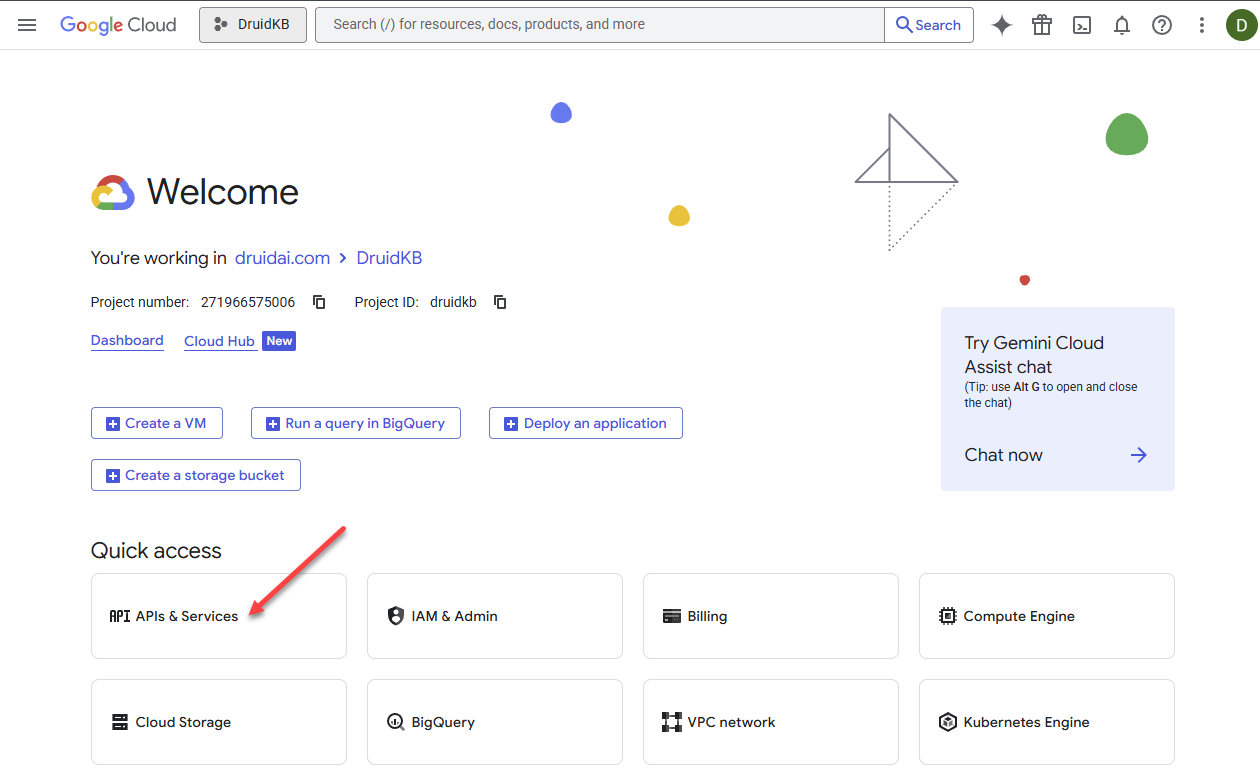Click the Chat now arrow
The width and height of the screenshot is (1260, 778).
pyautogui.click(x=1138, y=455)
